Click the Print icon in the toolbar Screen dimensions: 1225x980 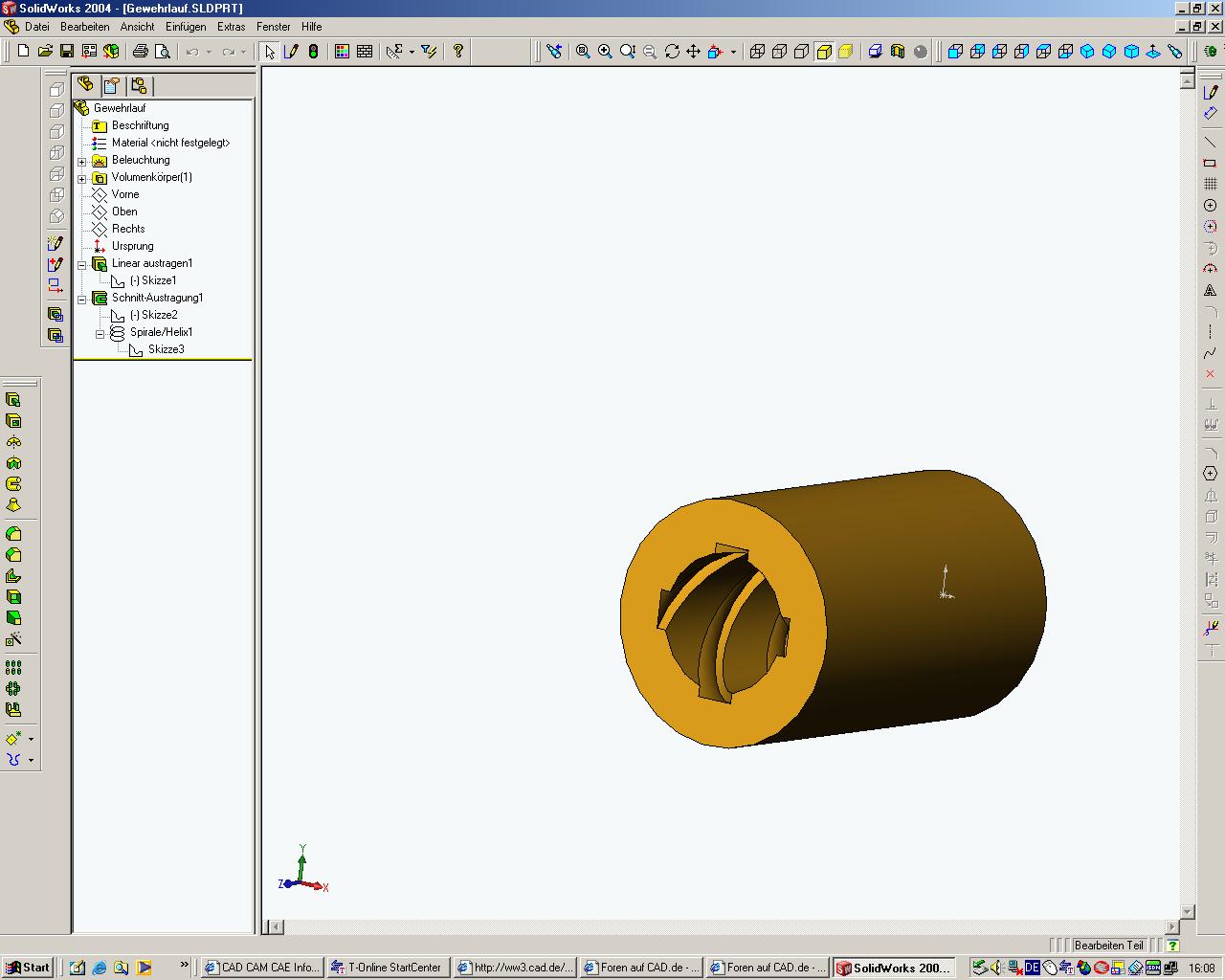[x=141, y=52]
